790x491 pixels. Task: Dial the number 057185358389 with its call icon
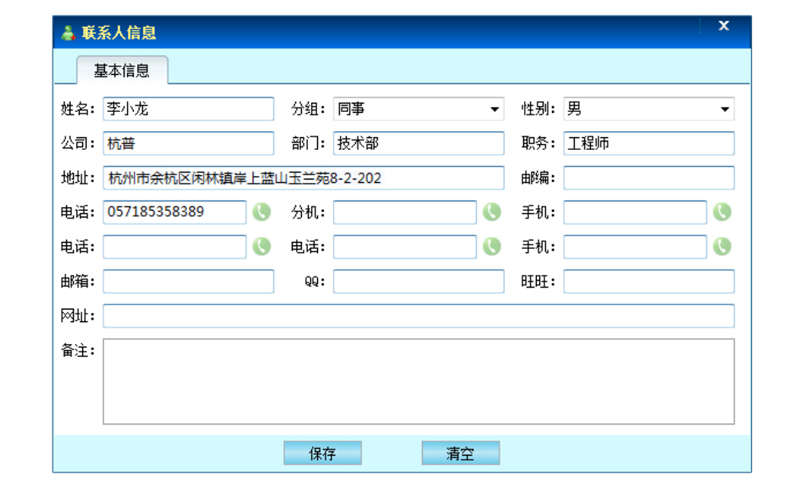pos(261,212)
